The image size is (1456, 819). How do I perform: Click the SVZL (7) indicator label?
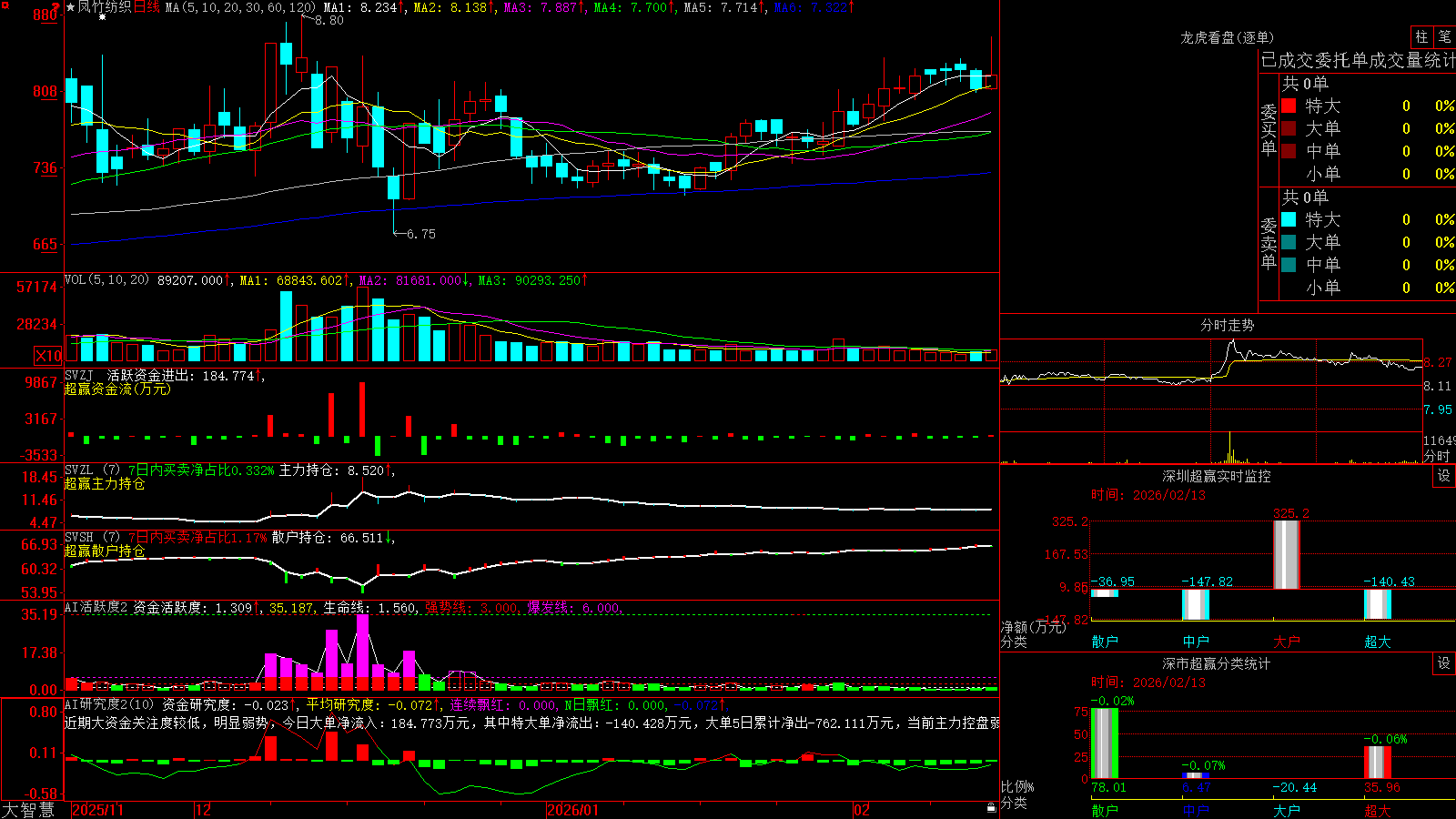click(92, 470)
